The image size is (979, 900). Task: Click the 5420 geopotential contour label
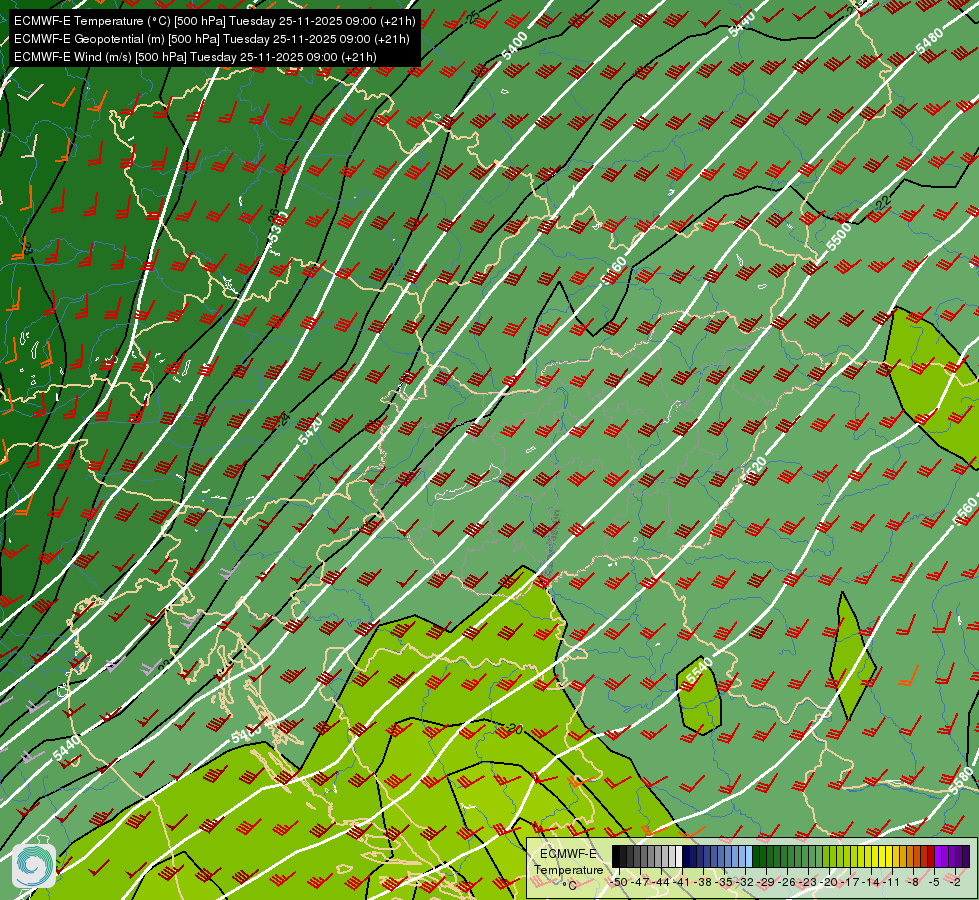click(310, 430)
